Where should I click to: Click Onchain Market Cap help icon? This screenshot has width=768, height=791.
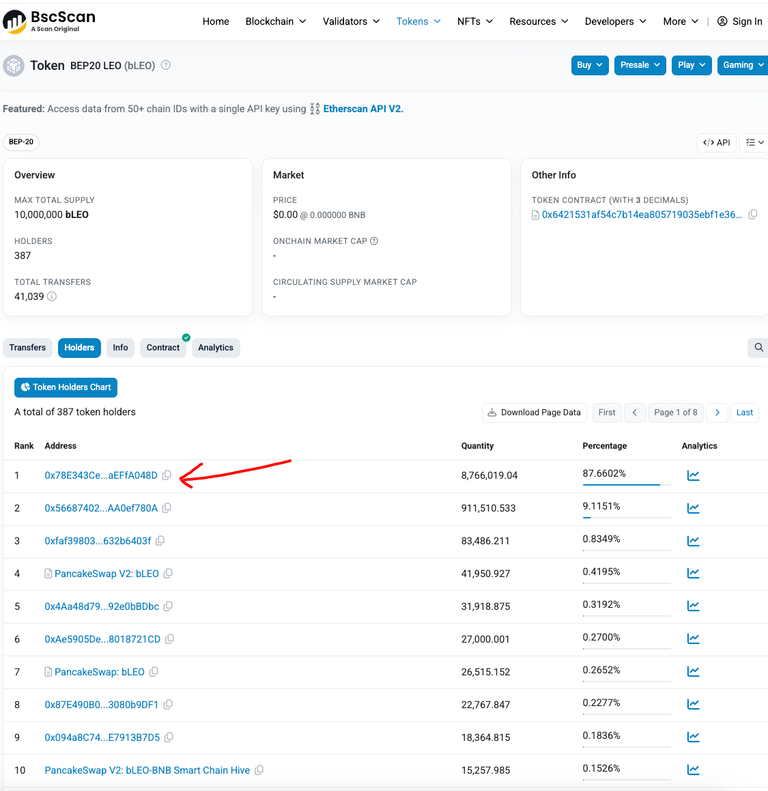[374, 241]
